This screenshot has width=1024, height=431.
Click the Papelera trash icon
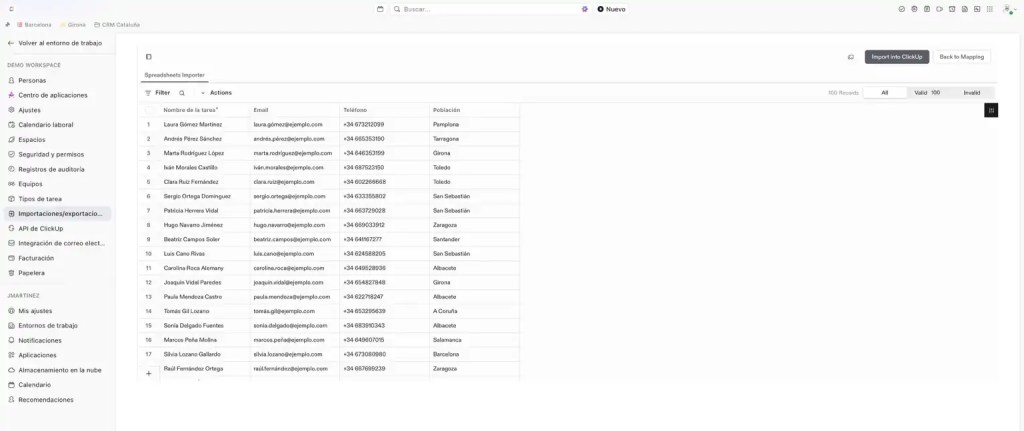(x=11, y=273)
